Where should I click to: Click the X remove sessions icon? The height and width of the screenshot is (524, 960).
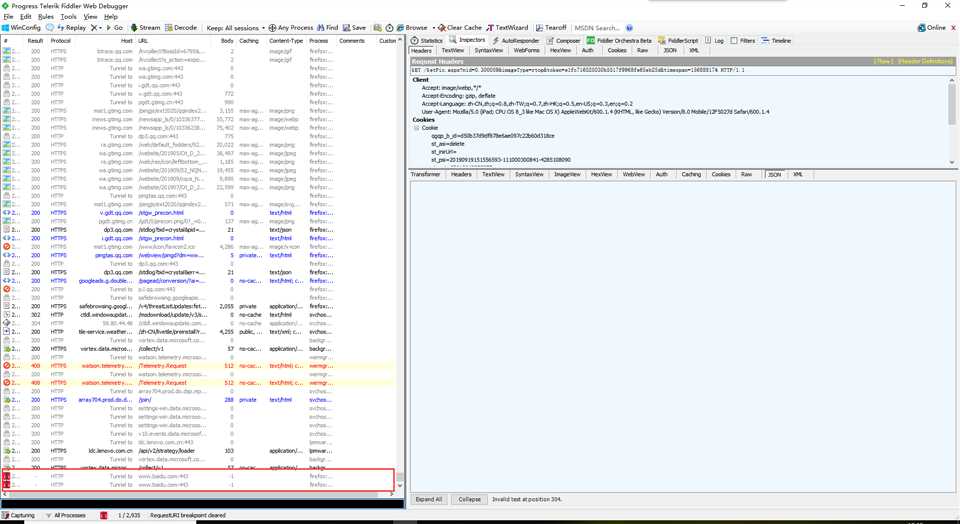(x=94, y=28)
